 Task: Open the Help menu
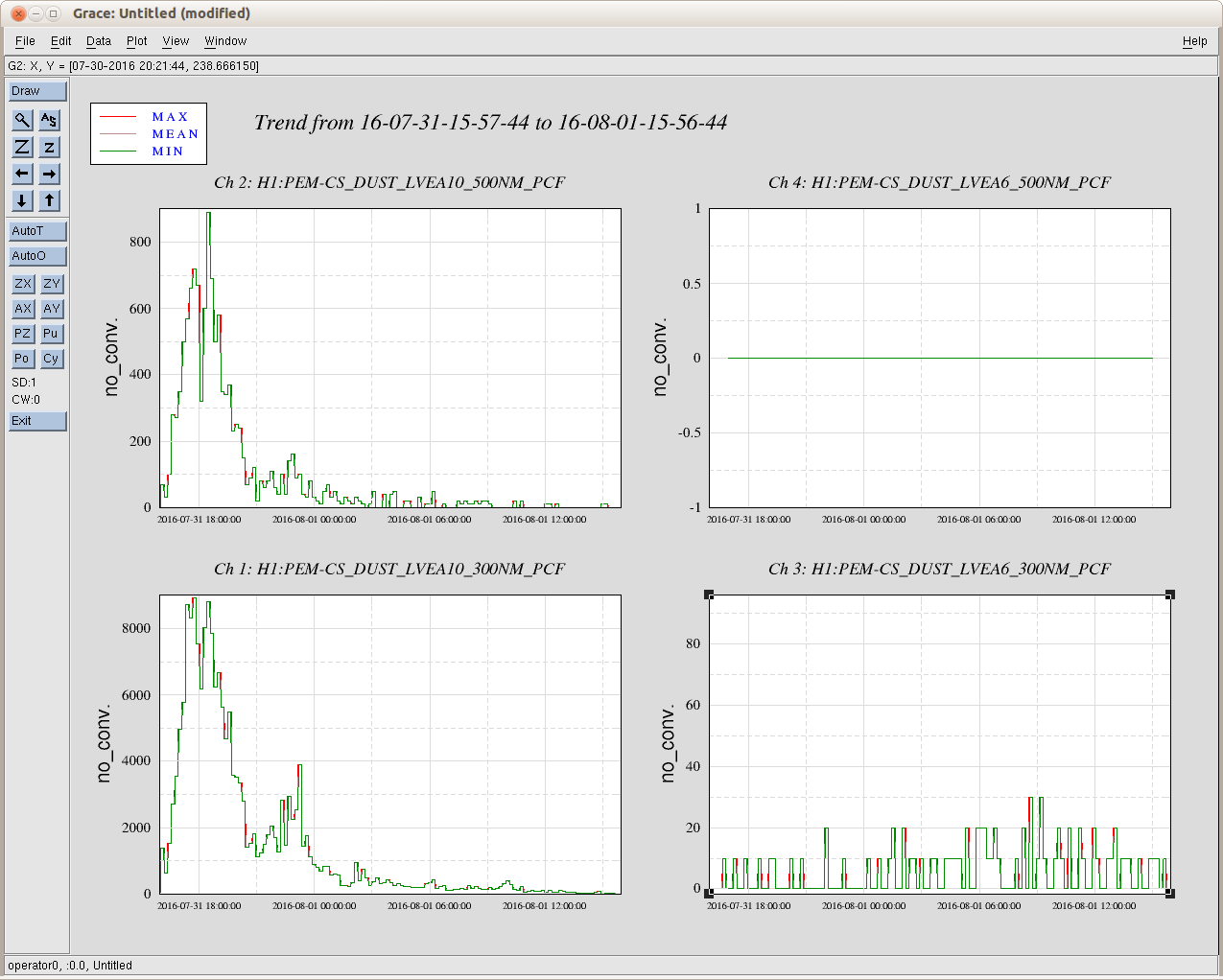[x=1195, y=41]
